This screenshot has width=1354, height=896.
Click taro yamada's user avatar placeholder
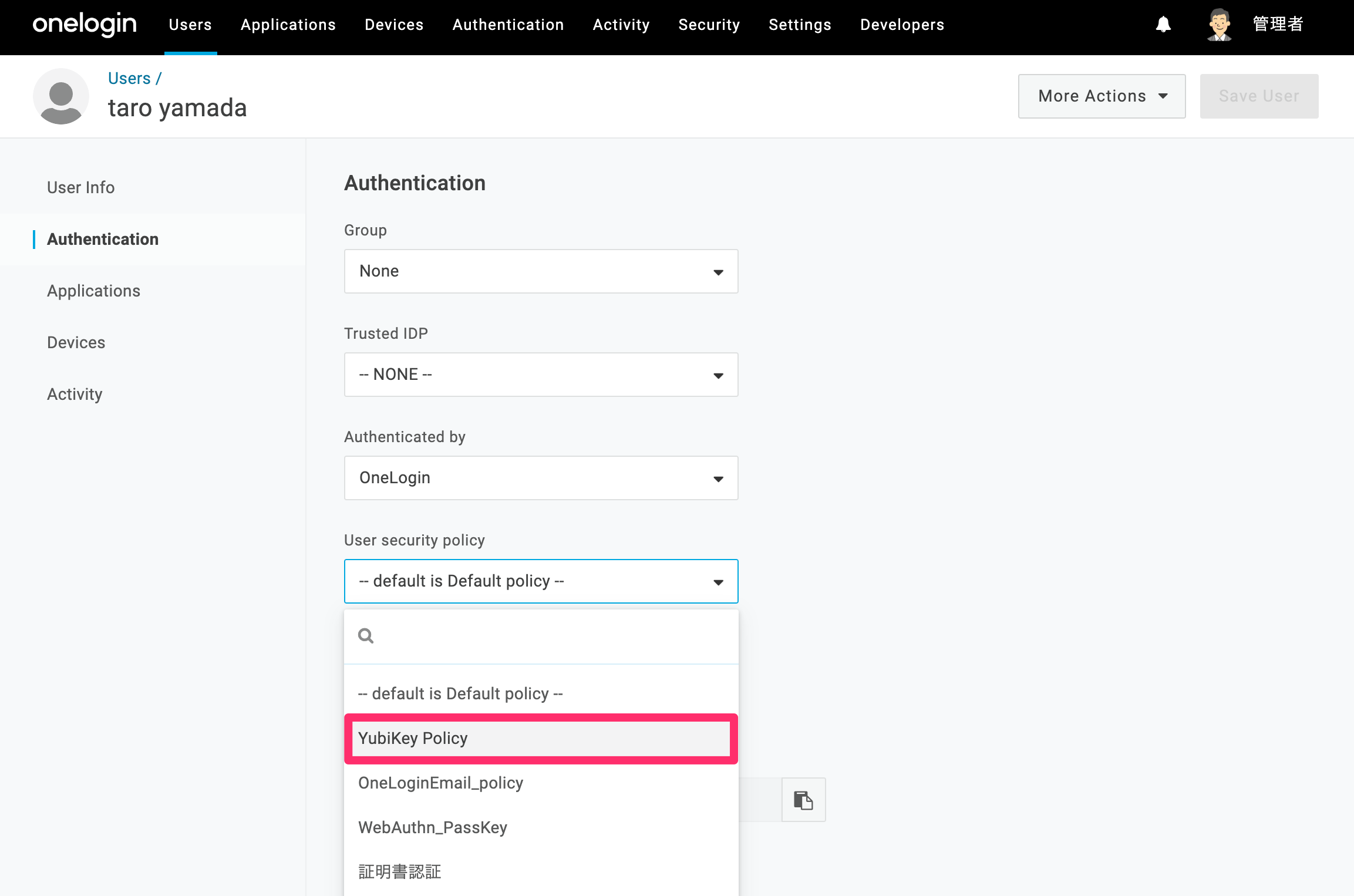[x=61, y=96]
